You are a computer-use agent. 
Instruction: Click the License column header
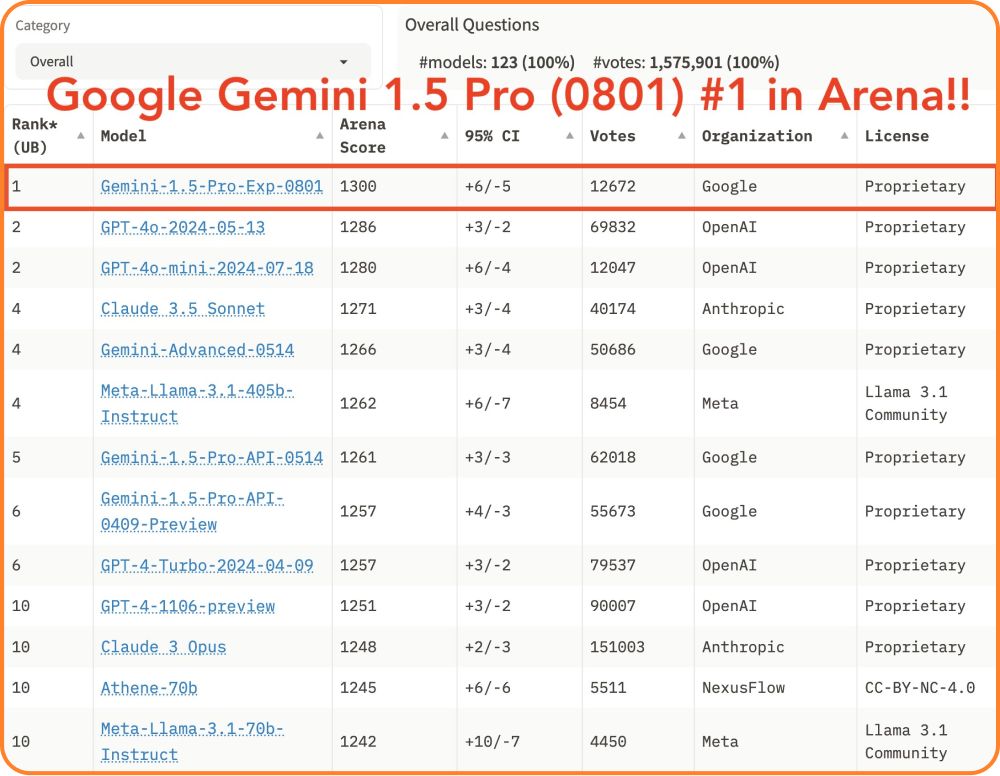pyautogui.click(x=897, y=136)
